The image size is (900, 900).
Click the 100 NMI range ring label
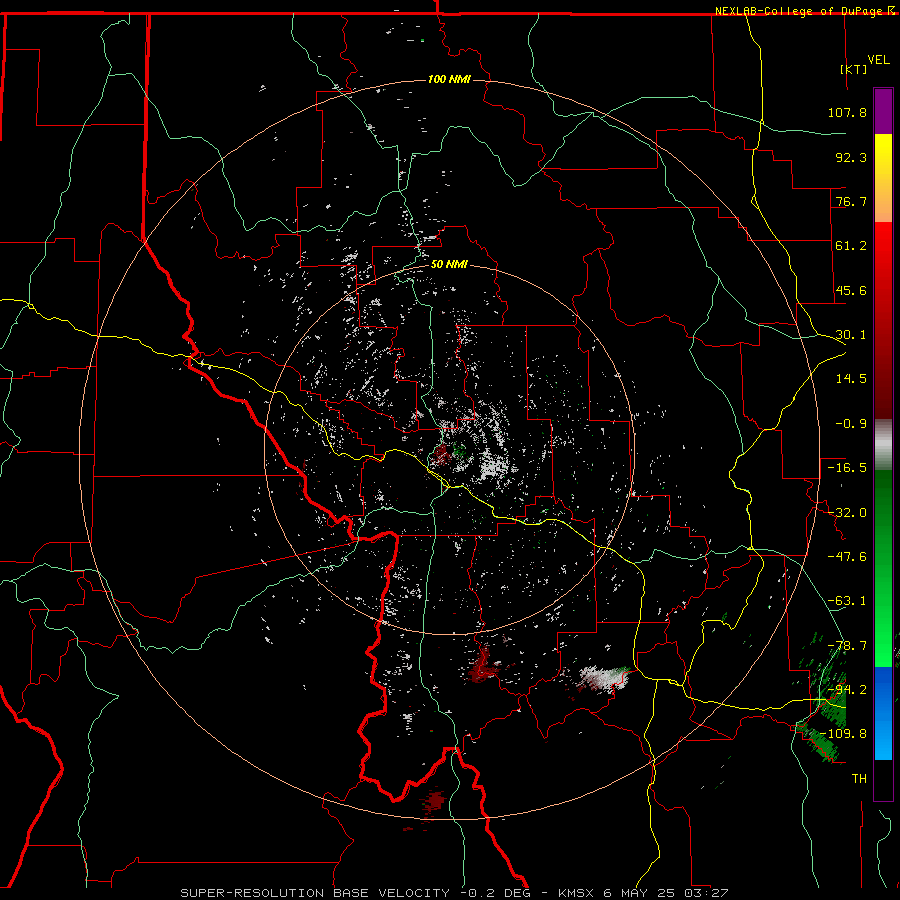coord(449,79)
